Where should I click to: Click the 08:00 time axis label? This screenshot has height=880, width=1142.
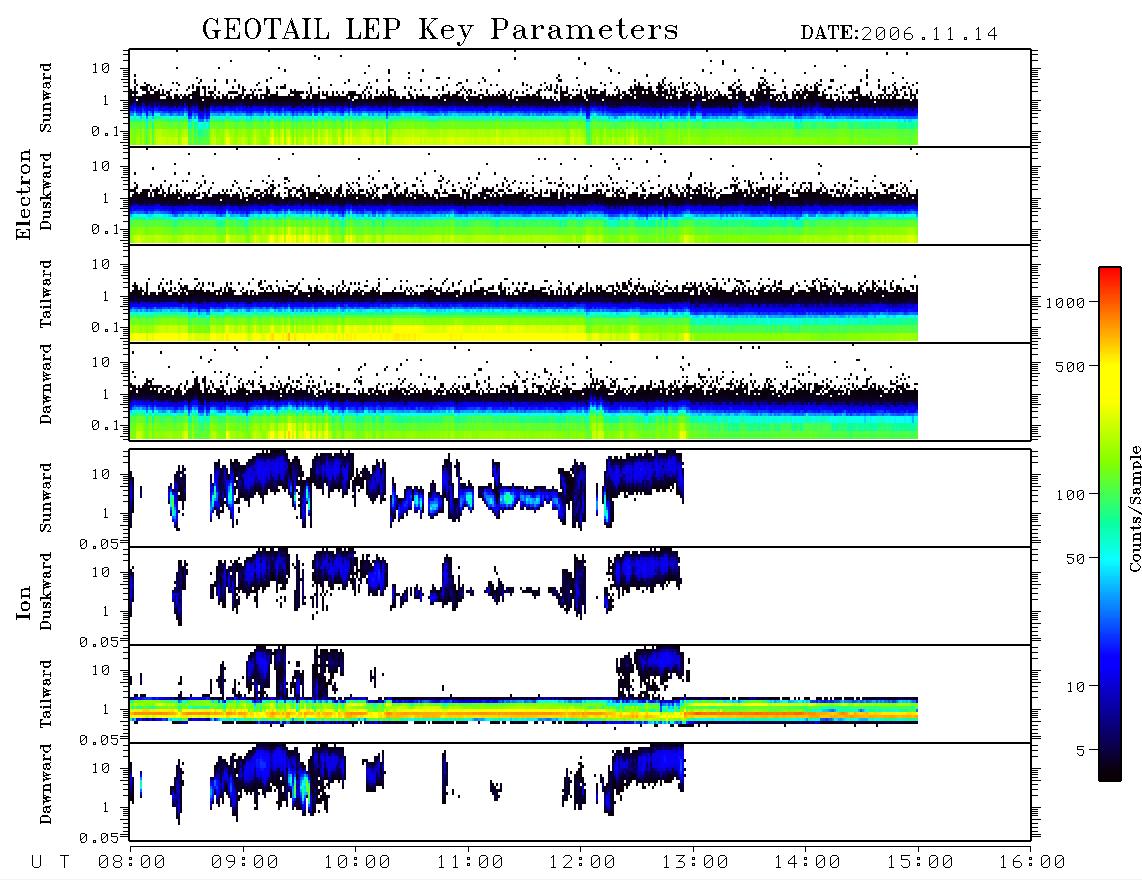click(x=132, y=862)
